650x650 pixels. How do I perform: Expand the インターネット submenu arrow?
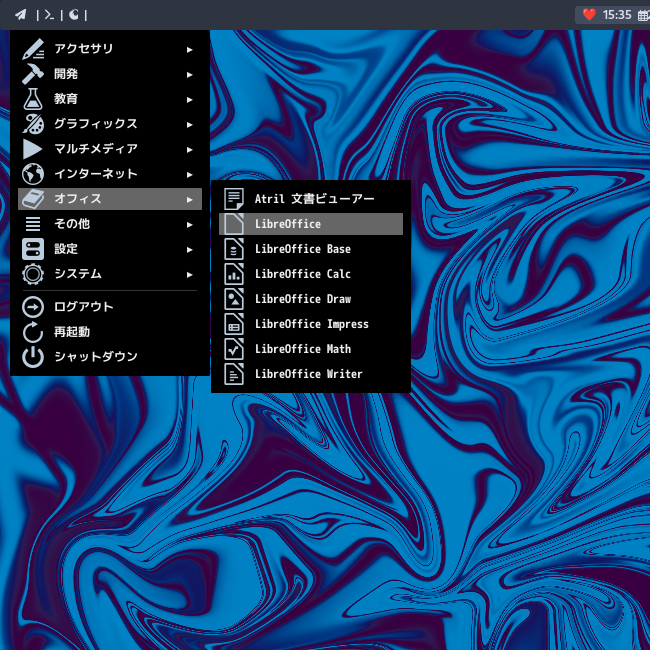[x=189, y=174]
